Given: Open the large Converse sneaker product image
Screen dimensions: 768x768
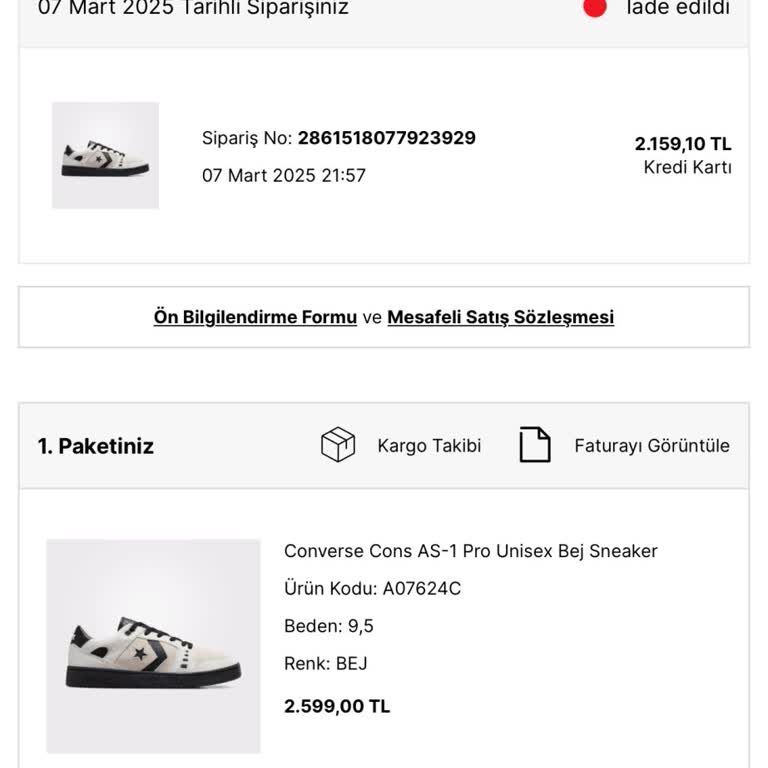Looking at the screenshot, I should pyautogui.click(x=153, y=646).
